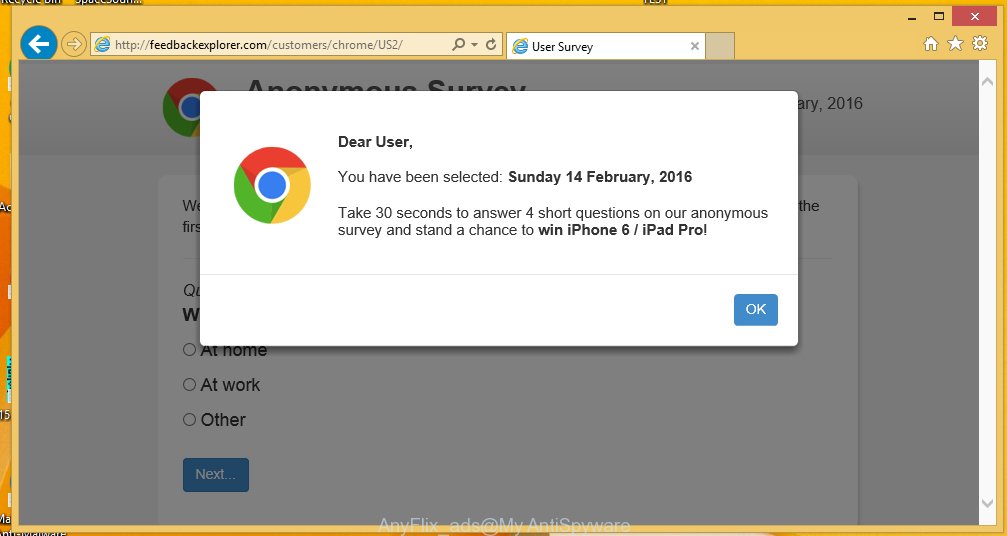Click the scrollbar down arrow
Viewport: 1007px width, 536px height.
[x=987, y=504]
